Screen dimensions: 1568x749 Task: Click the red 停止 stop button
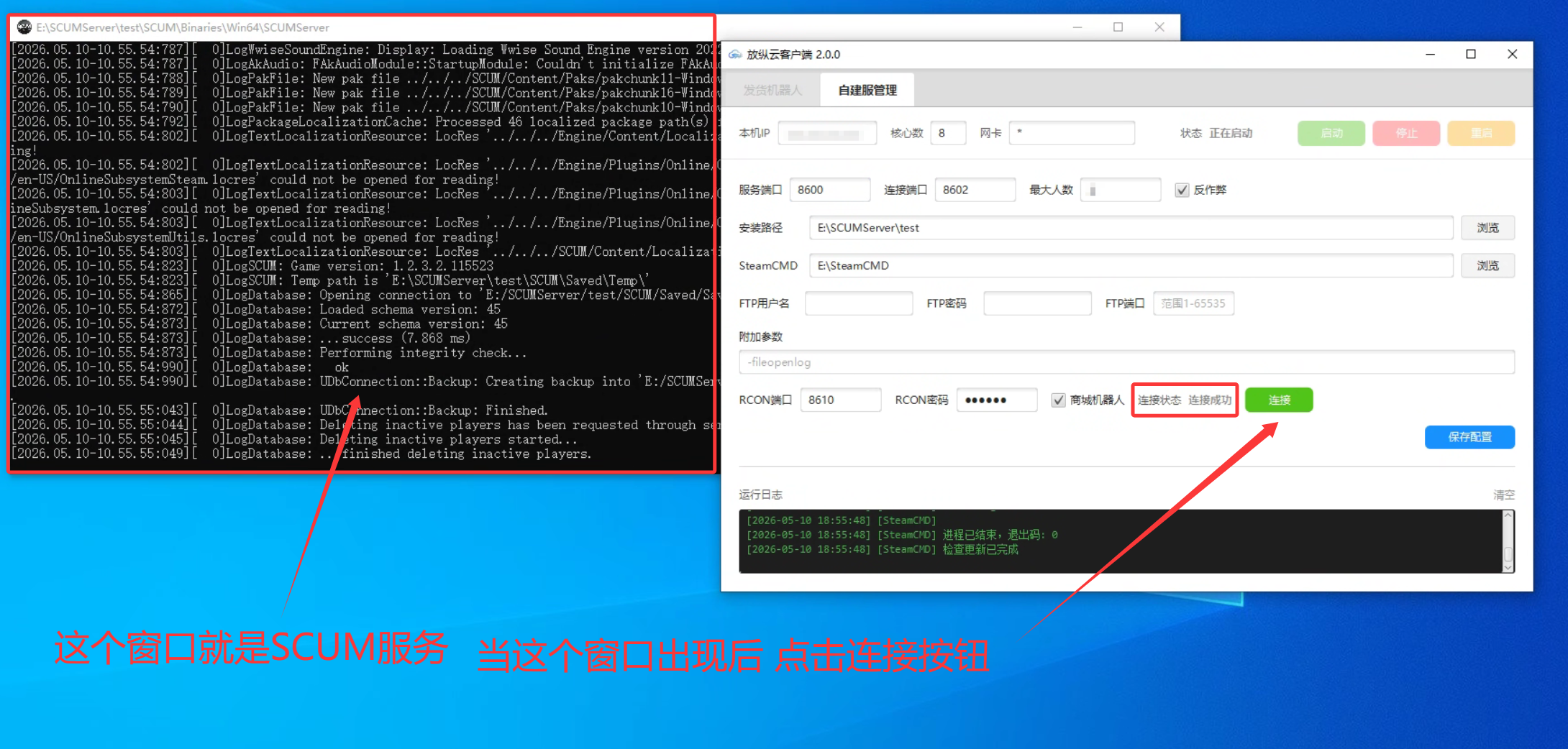pyautogui.click(x=1406, y=133)
